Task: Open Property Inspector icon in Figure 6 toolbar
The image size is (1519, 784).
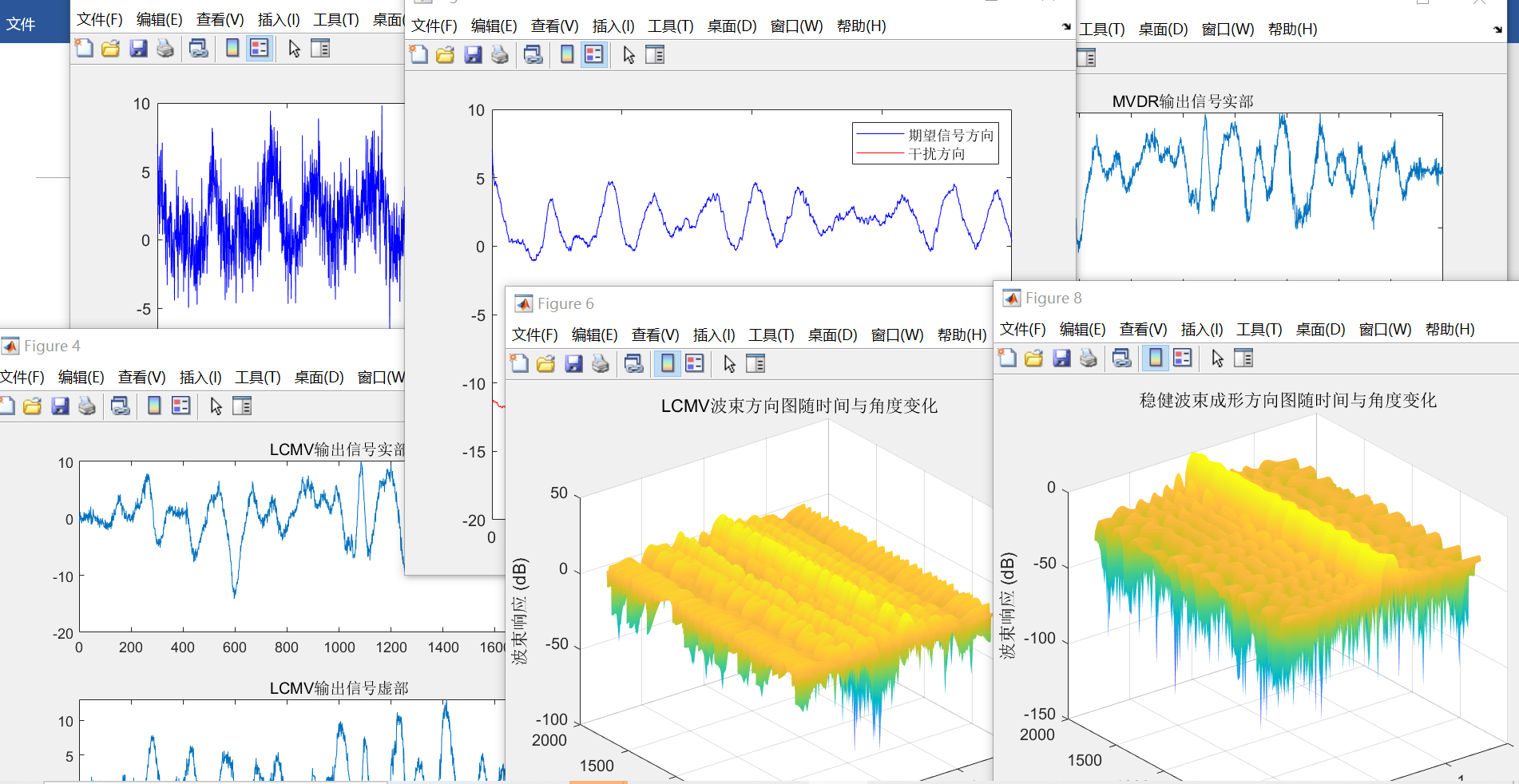Action: 756,364
